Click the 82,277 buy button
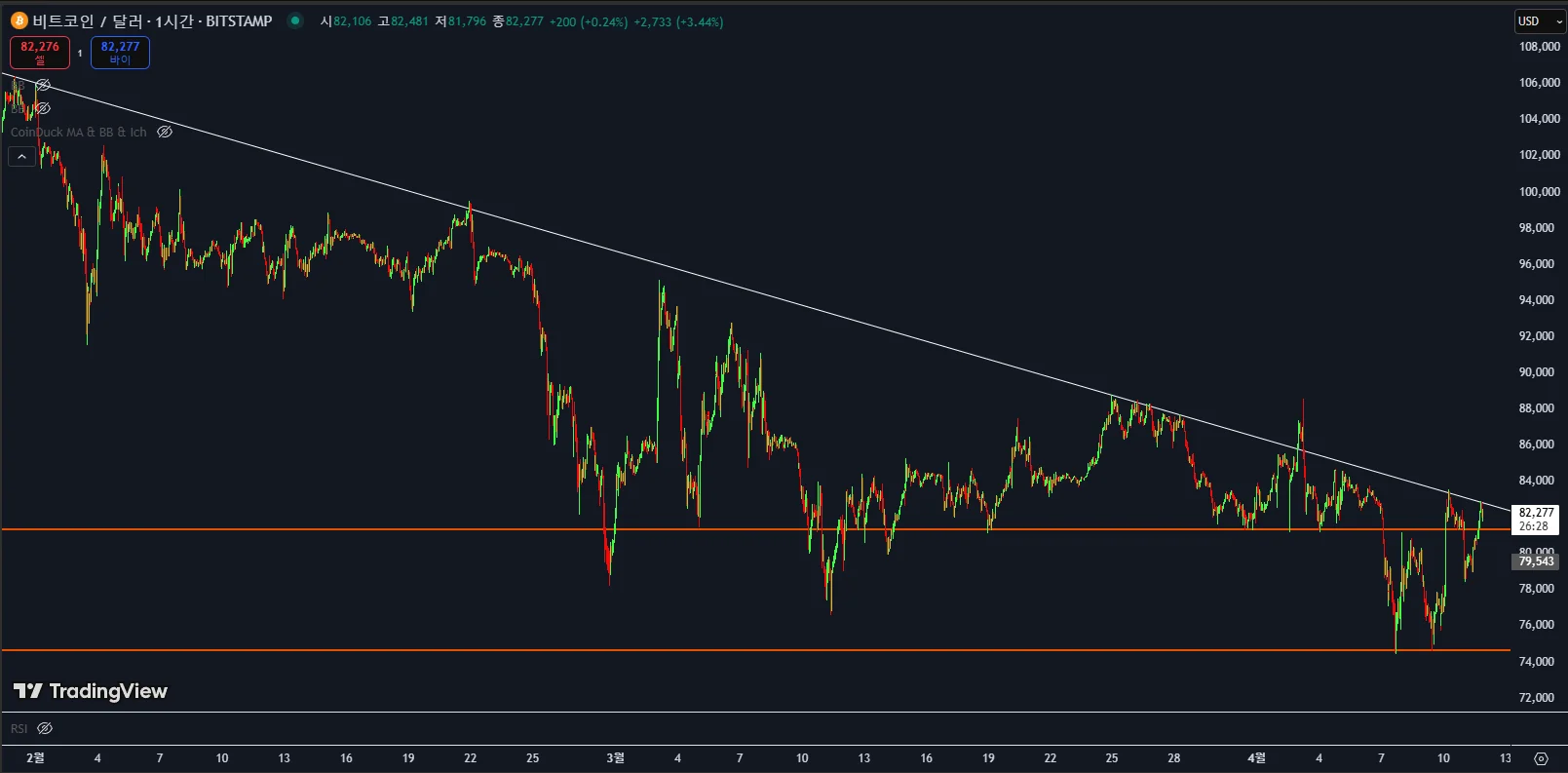 tap(120, 53)
